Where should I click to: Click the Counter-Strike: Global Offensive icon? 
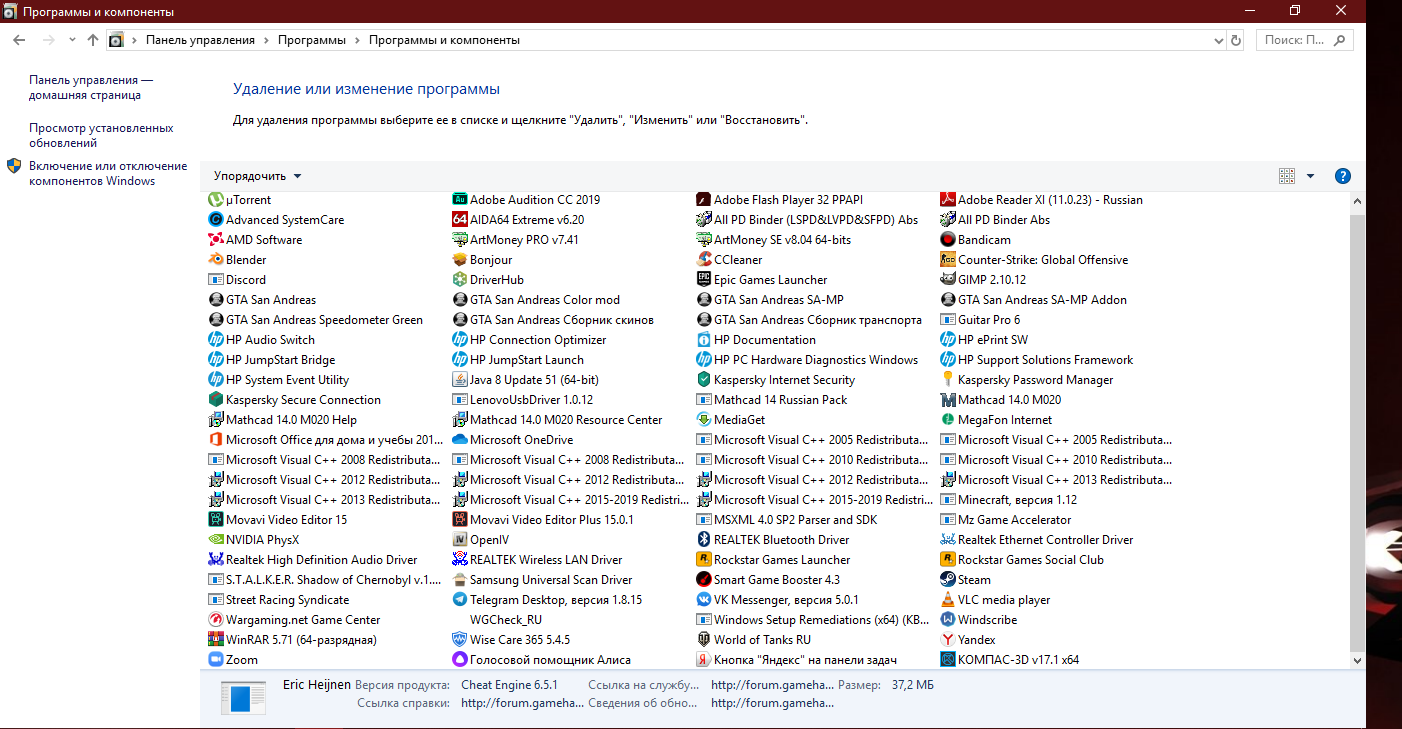tap(948, 260)
